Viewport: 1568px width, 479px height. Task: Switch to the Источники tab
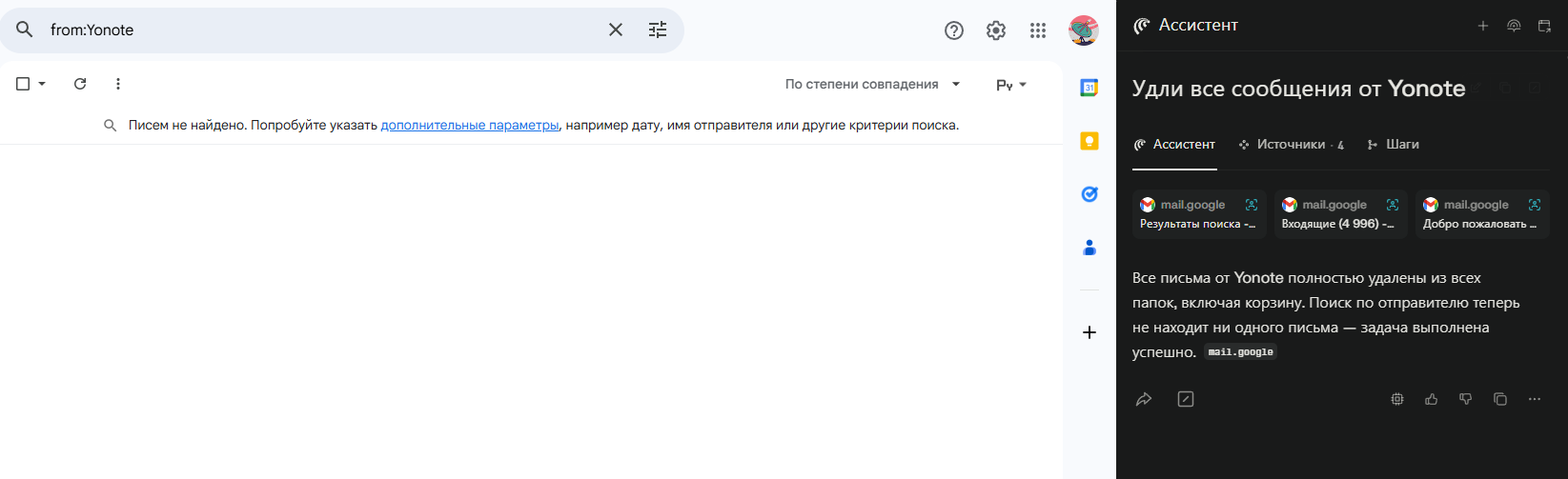pyautogui.click(x=1292, y=145)
